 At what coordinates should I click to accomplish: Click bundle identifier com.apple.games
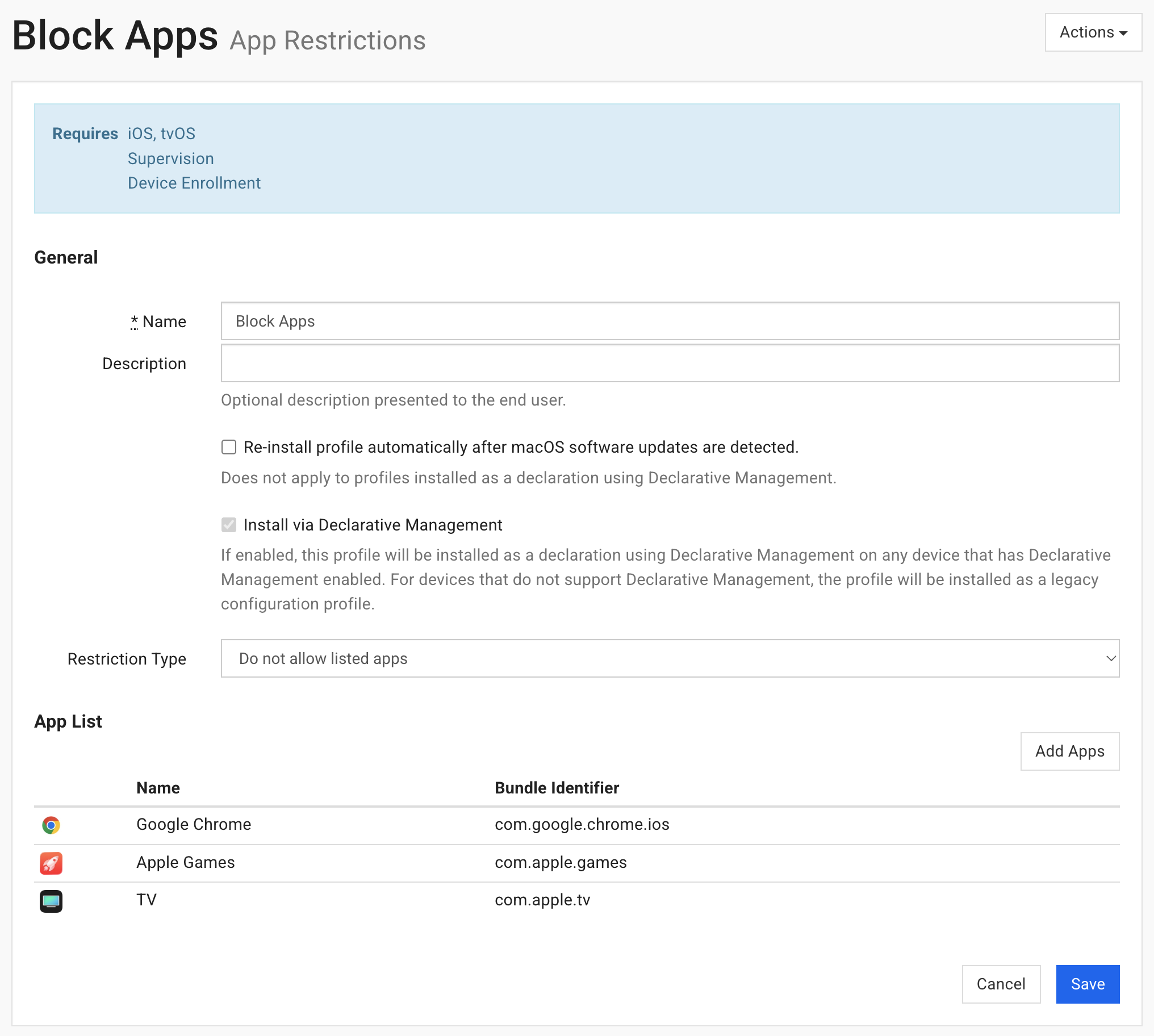561,862
